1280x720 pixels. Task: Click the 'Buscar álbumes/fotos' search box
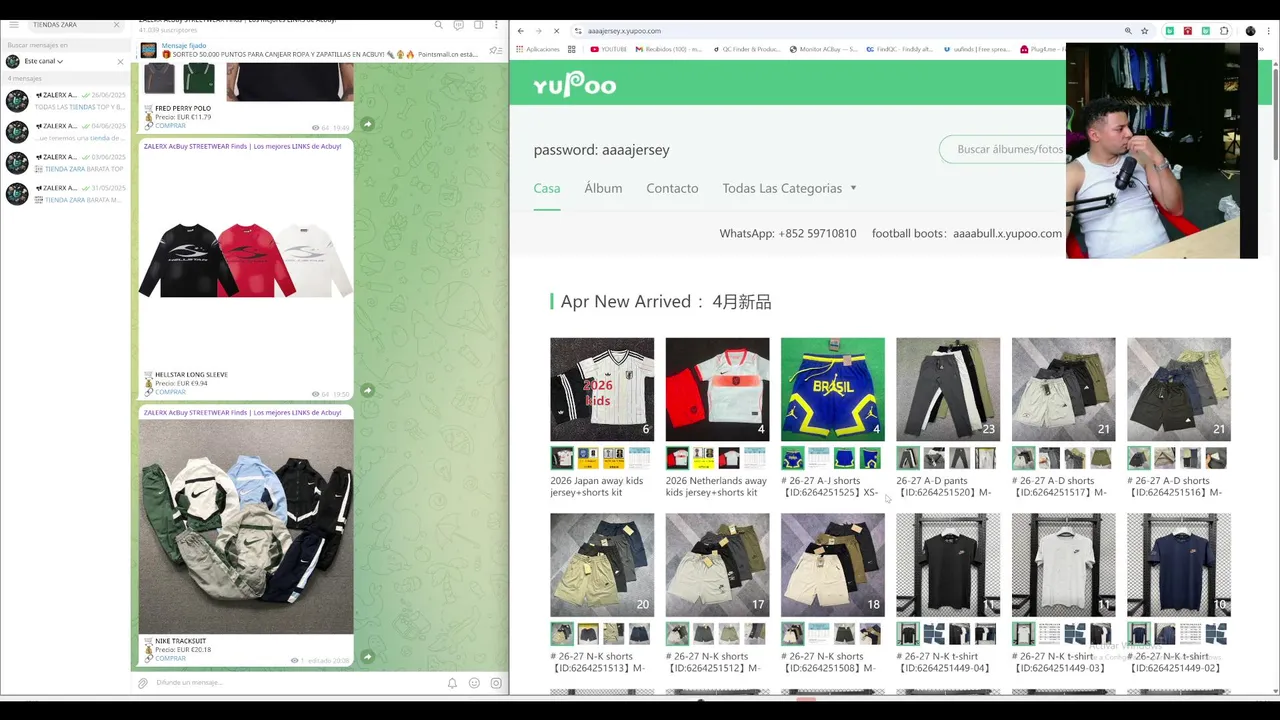1003,150
